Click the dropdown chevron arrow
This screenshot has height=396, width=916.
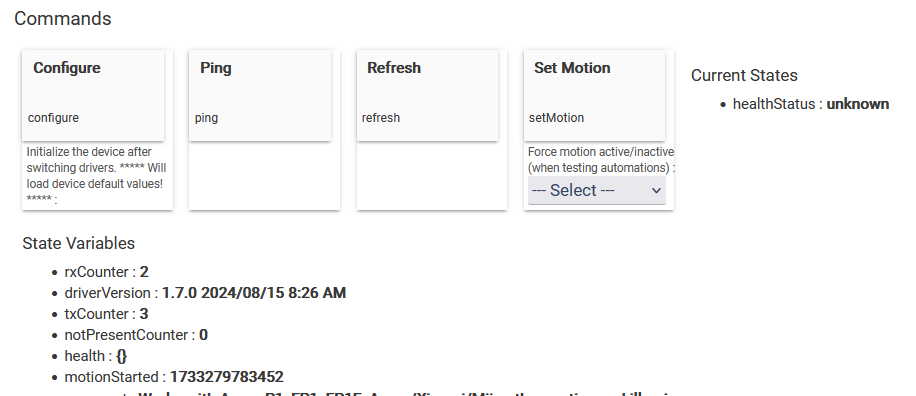pyautogui.click(x=656, y=190)
